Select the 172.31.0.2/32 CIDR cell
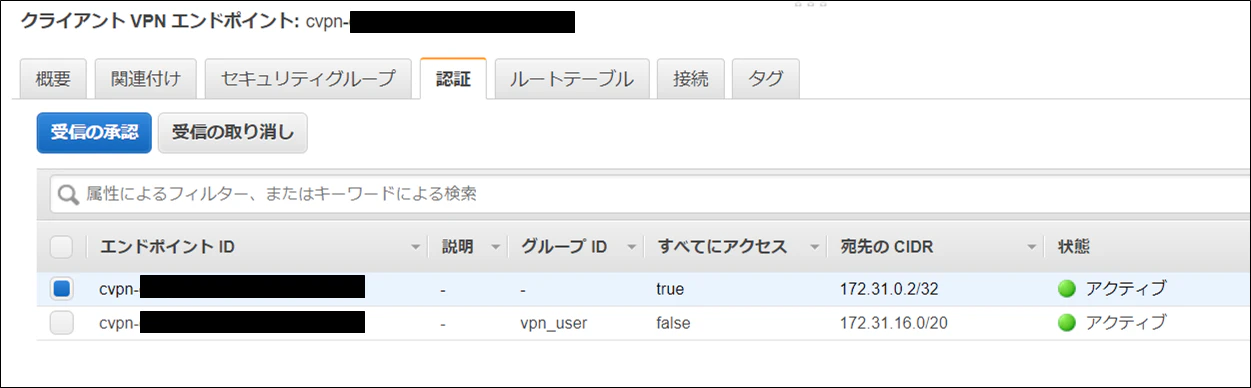Viewport: 1251px width, 388px height. coord(889,289)
